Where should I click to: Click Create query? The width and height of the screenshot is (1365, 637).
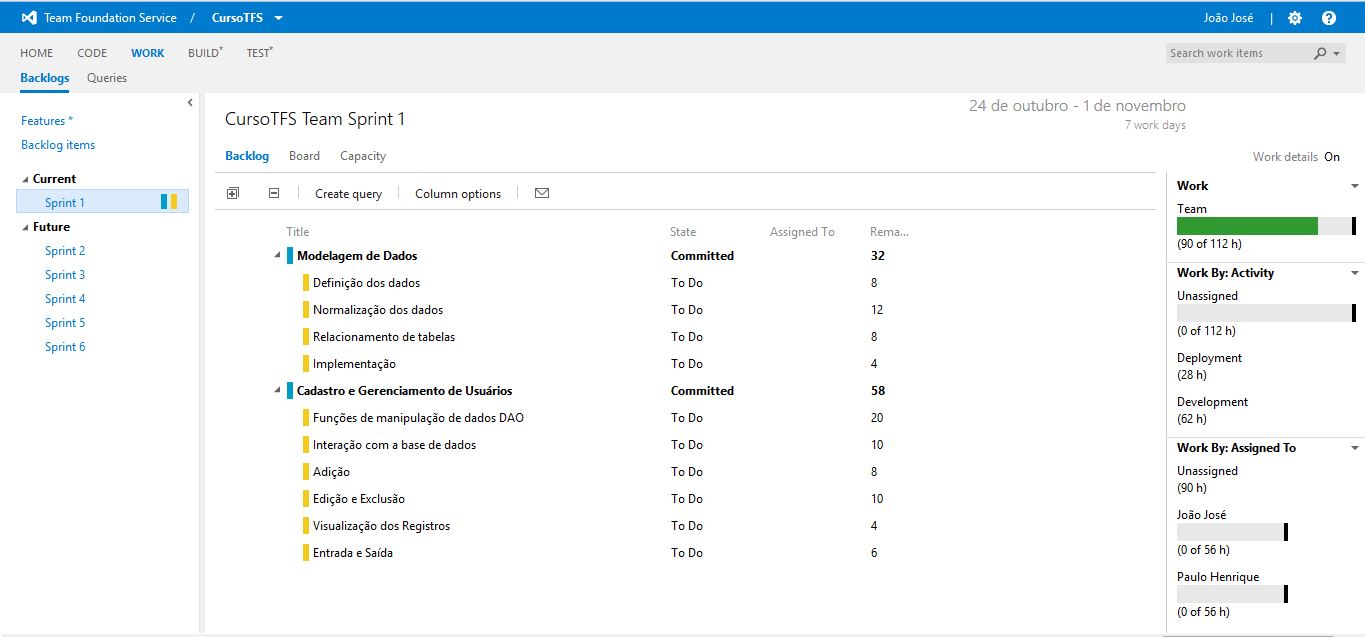(x=348, y=194)
